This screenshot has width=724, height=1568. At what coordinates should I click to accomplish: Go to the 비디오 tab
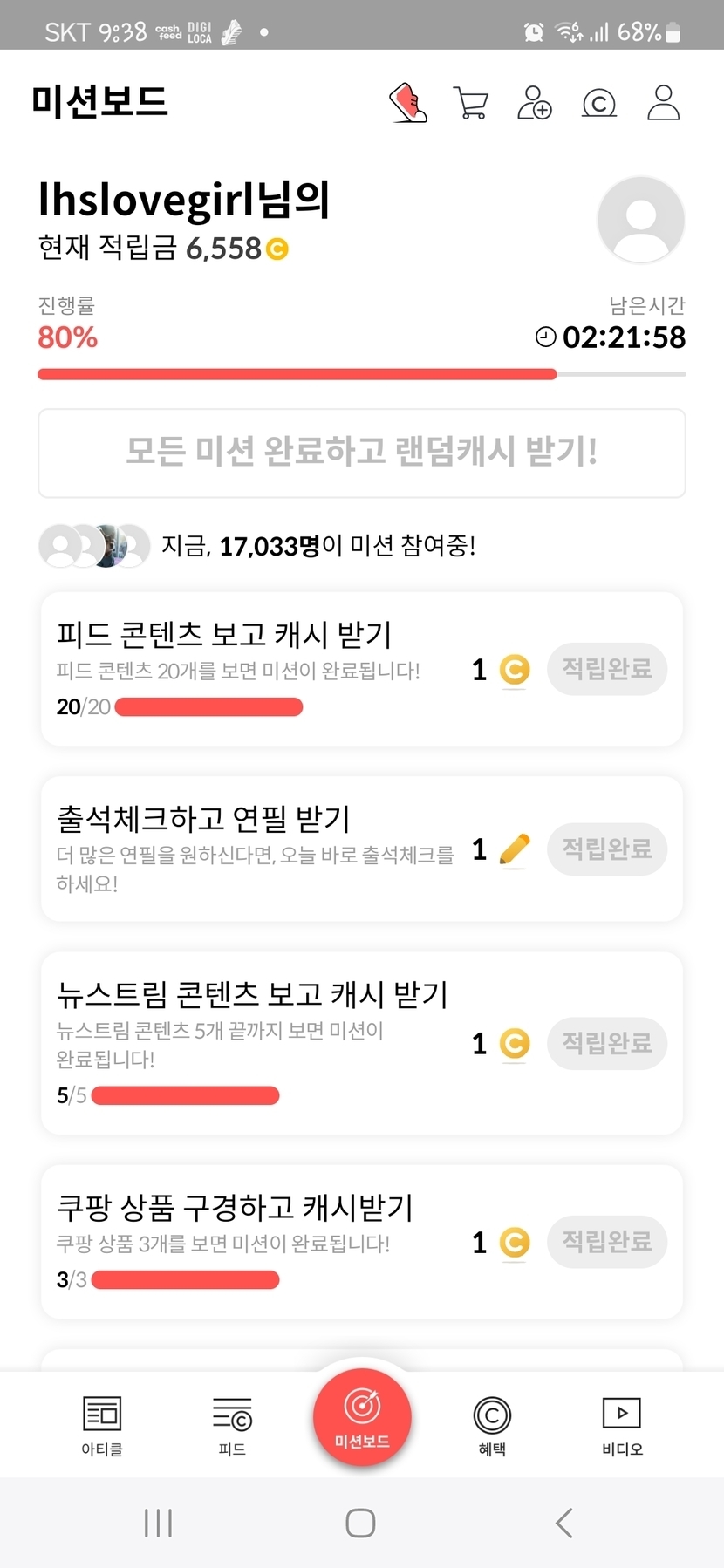622,1424
